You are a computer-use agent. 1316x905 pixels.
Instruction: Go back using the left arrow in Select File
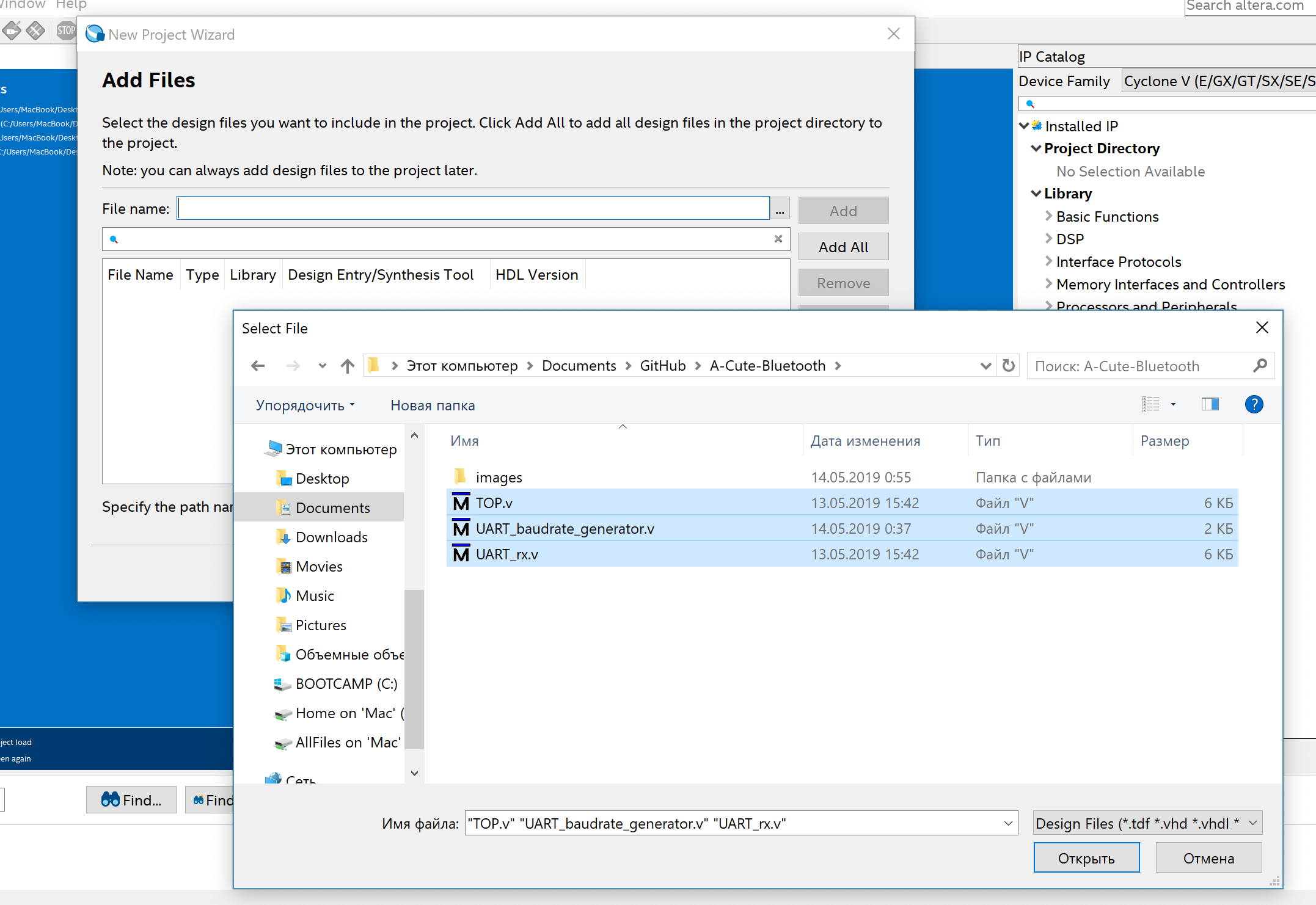pos(258,366)
